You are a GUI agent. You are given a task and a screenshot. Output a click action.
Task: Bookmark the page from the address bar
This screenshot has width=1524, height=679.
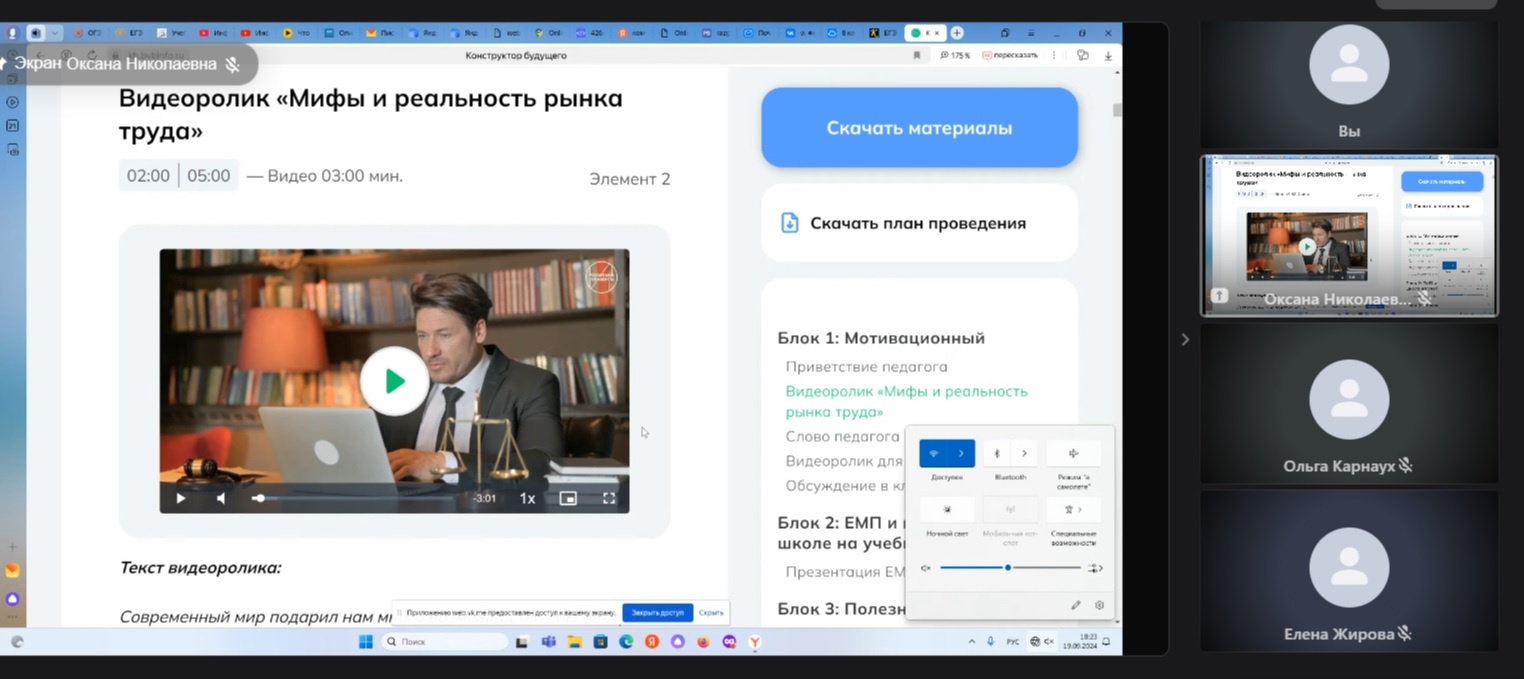point(916,55)
